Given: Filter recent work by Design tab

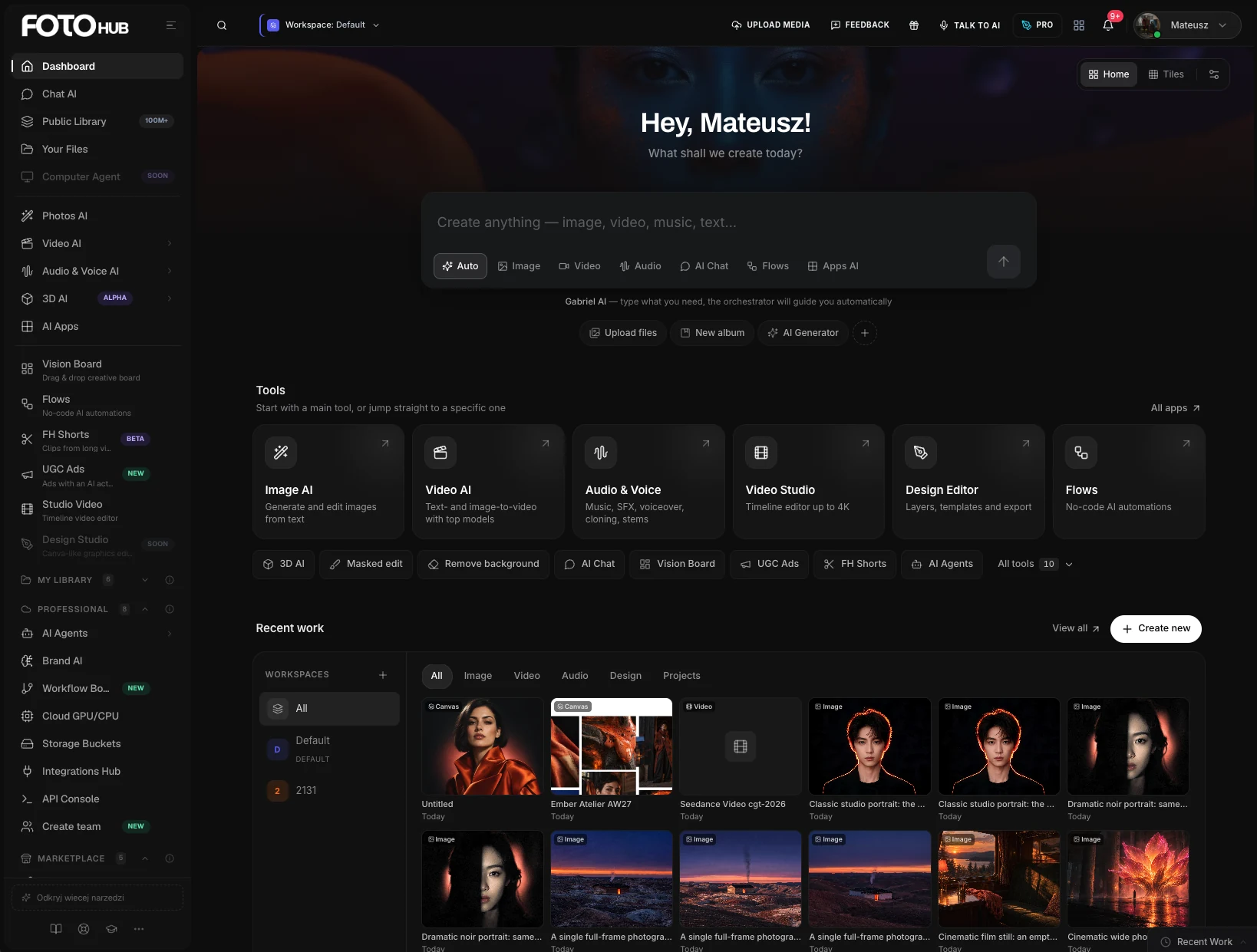Looking at the screenshot, I should [625, 676].
